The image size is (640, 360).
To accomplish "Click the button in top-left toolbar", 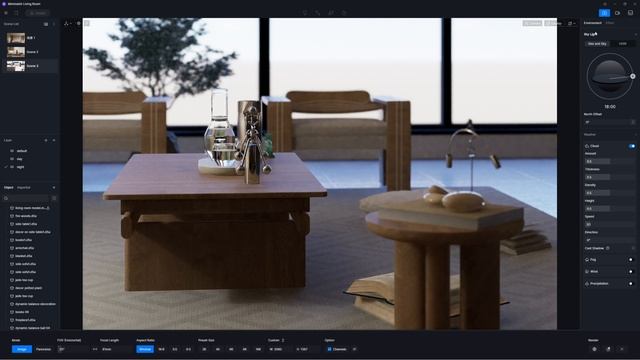I will 38,13.
